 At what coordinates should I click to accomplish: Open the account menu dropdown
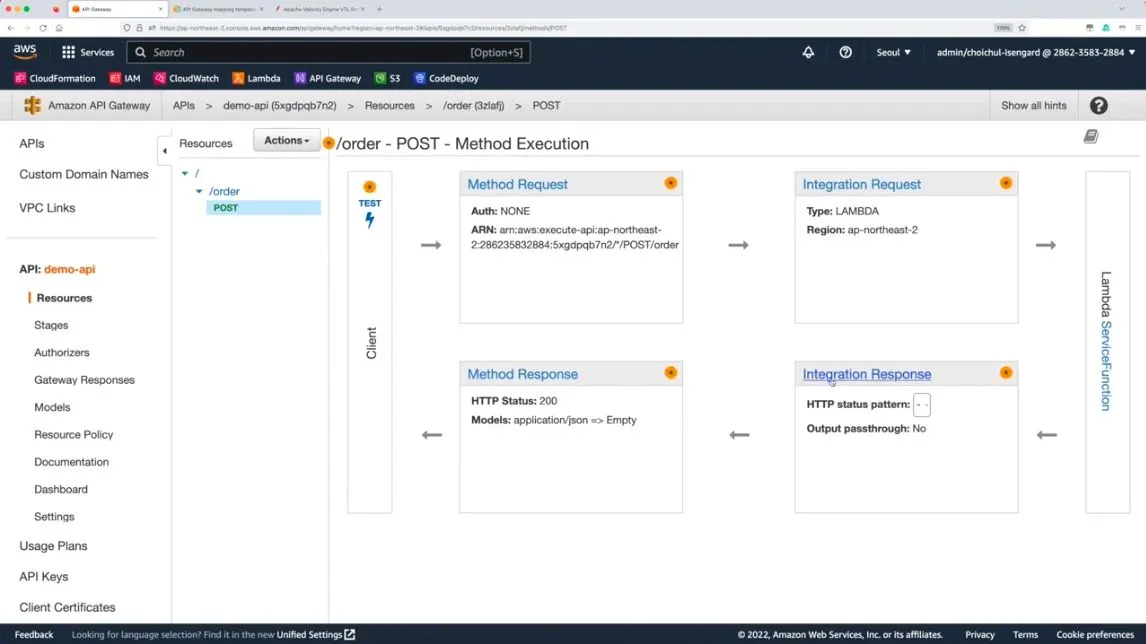[1035, 52]
